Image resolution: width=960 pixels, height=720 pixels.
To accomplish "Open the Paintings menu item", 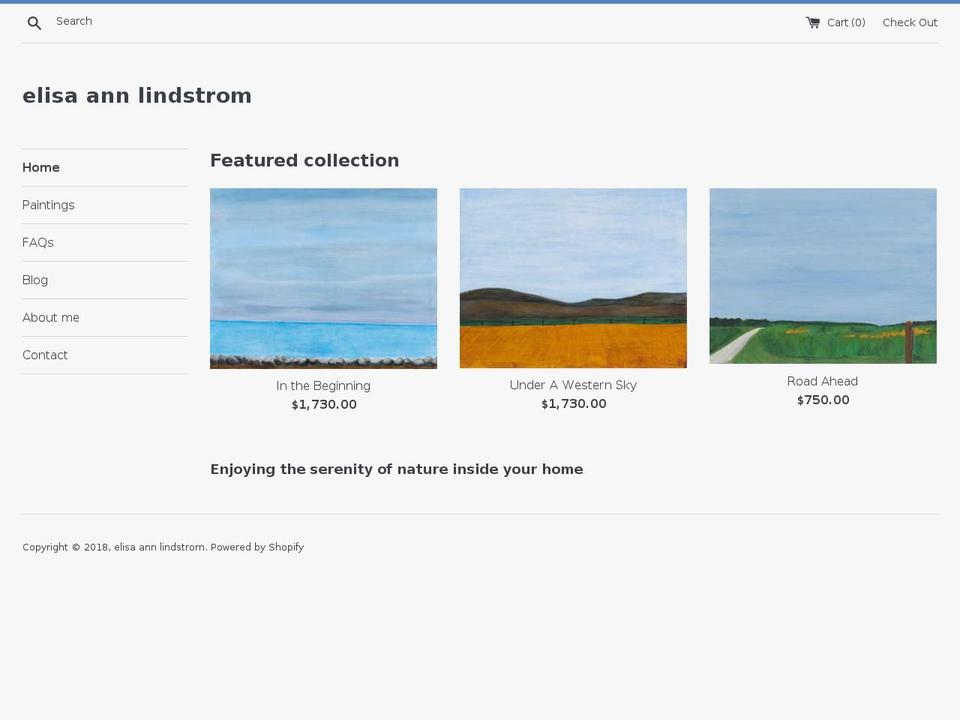I will [x=48, y=205].
